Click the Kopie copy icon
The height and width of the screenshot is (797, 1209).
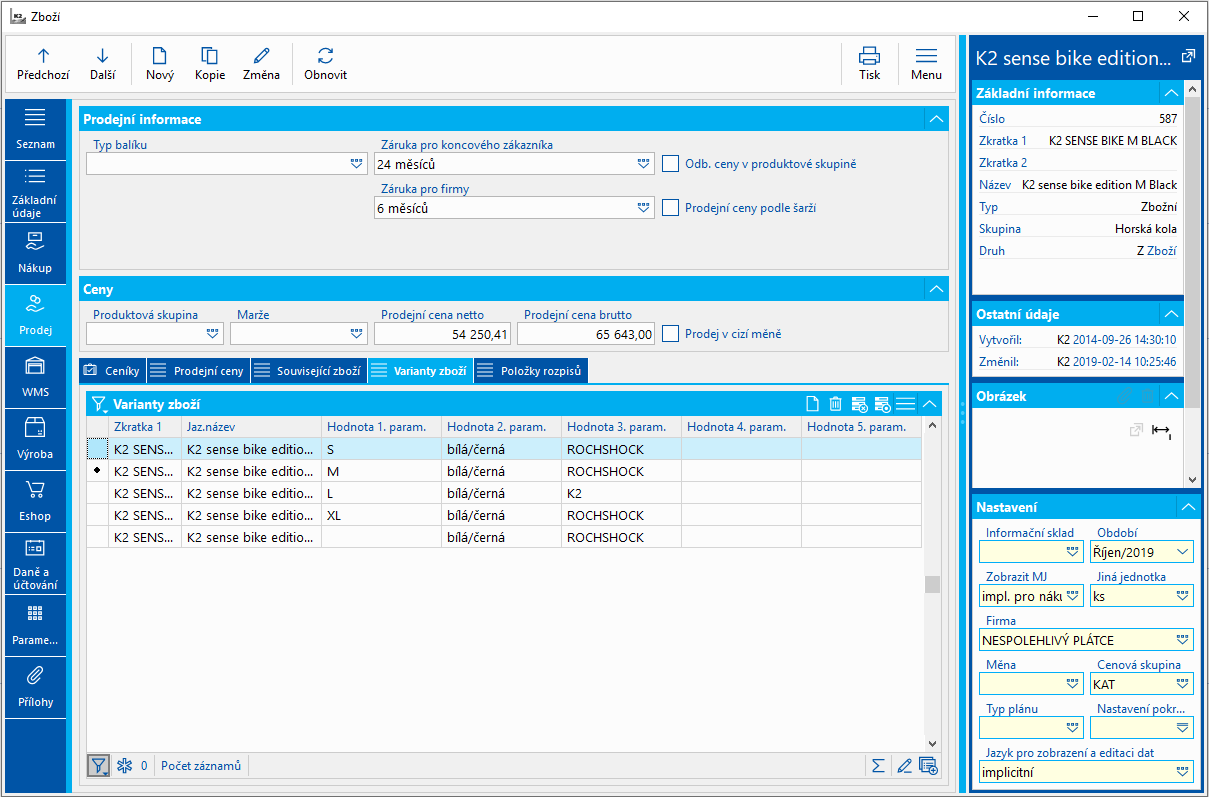pyautogui.click(x=209, y=56)
